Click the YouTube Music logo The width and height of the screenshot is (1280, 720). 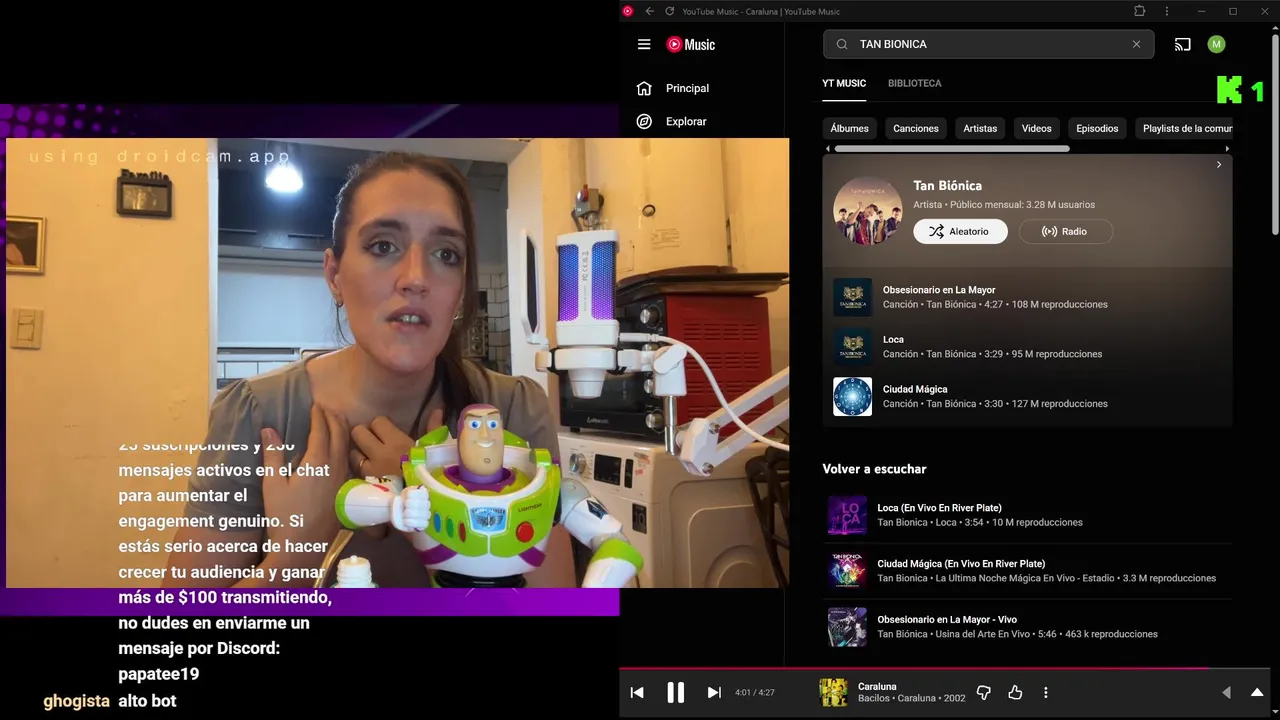point(691,44)
